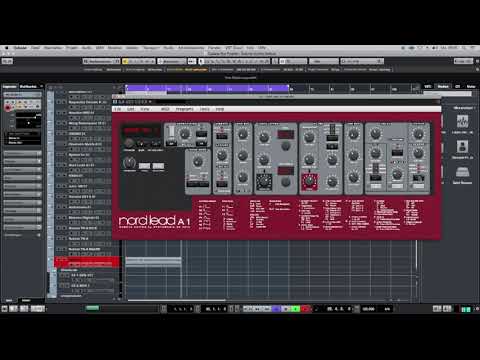The image size is (480, 360).
Task: Open the MIDI menu in plugin window
Action: point(165,109)
